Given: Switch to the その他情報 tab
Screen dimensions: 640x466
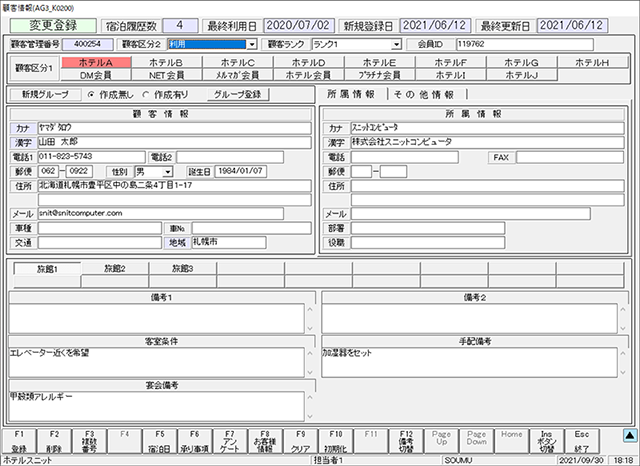Looking at the screenshot, I should click(424, 94).
